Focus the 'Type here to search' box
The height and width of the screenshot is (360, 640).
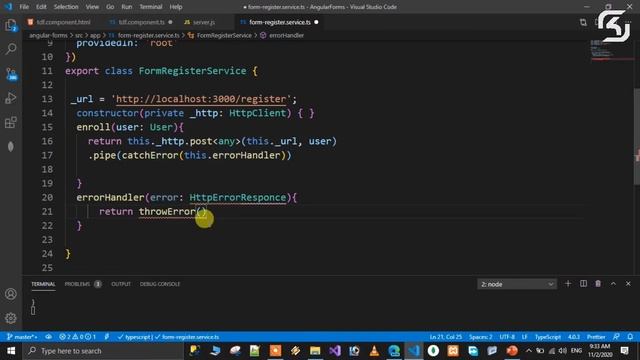click(103, 351)
